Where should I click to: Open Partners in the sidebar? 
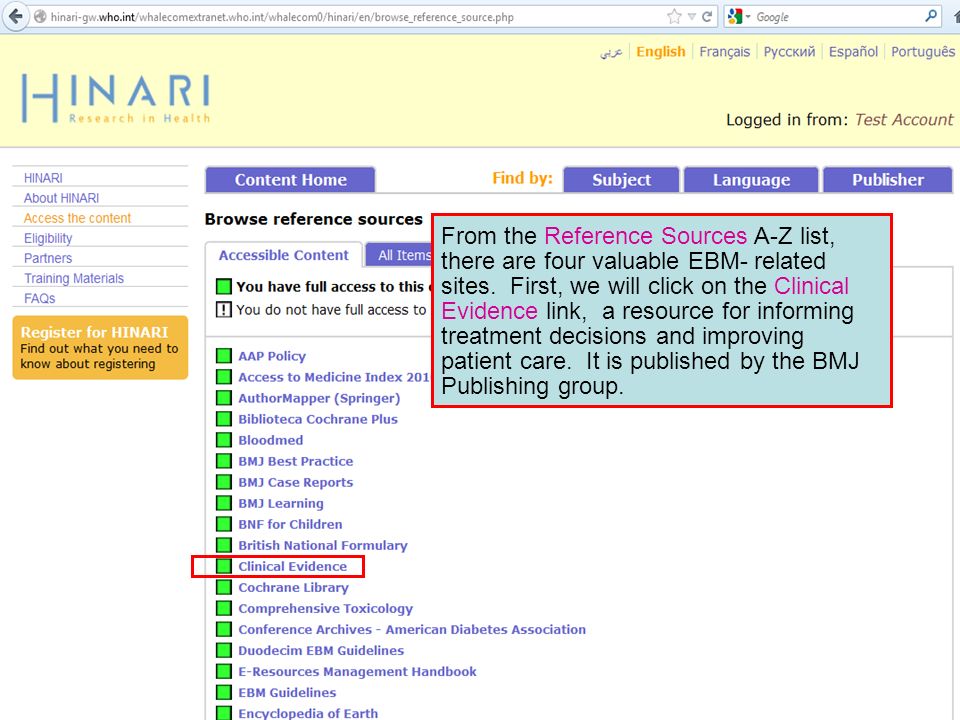[x=48, y=258]
